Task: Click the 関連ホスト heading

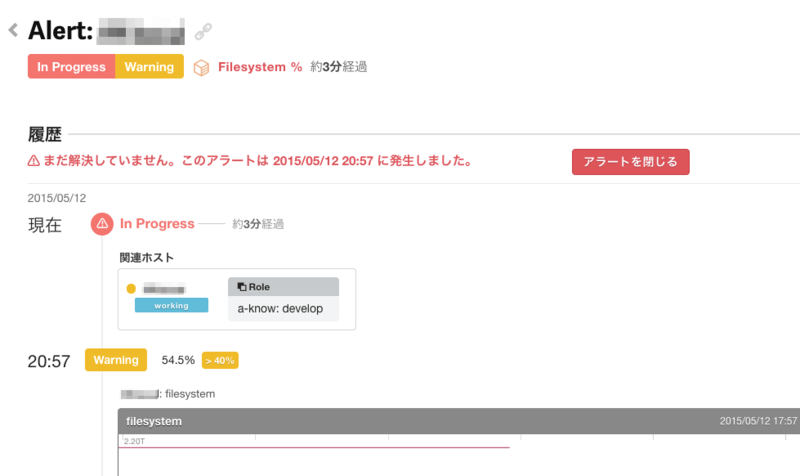Action: [x=146, y=258]
